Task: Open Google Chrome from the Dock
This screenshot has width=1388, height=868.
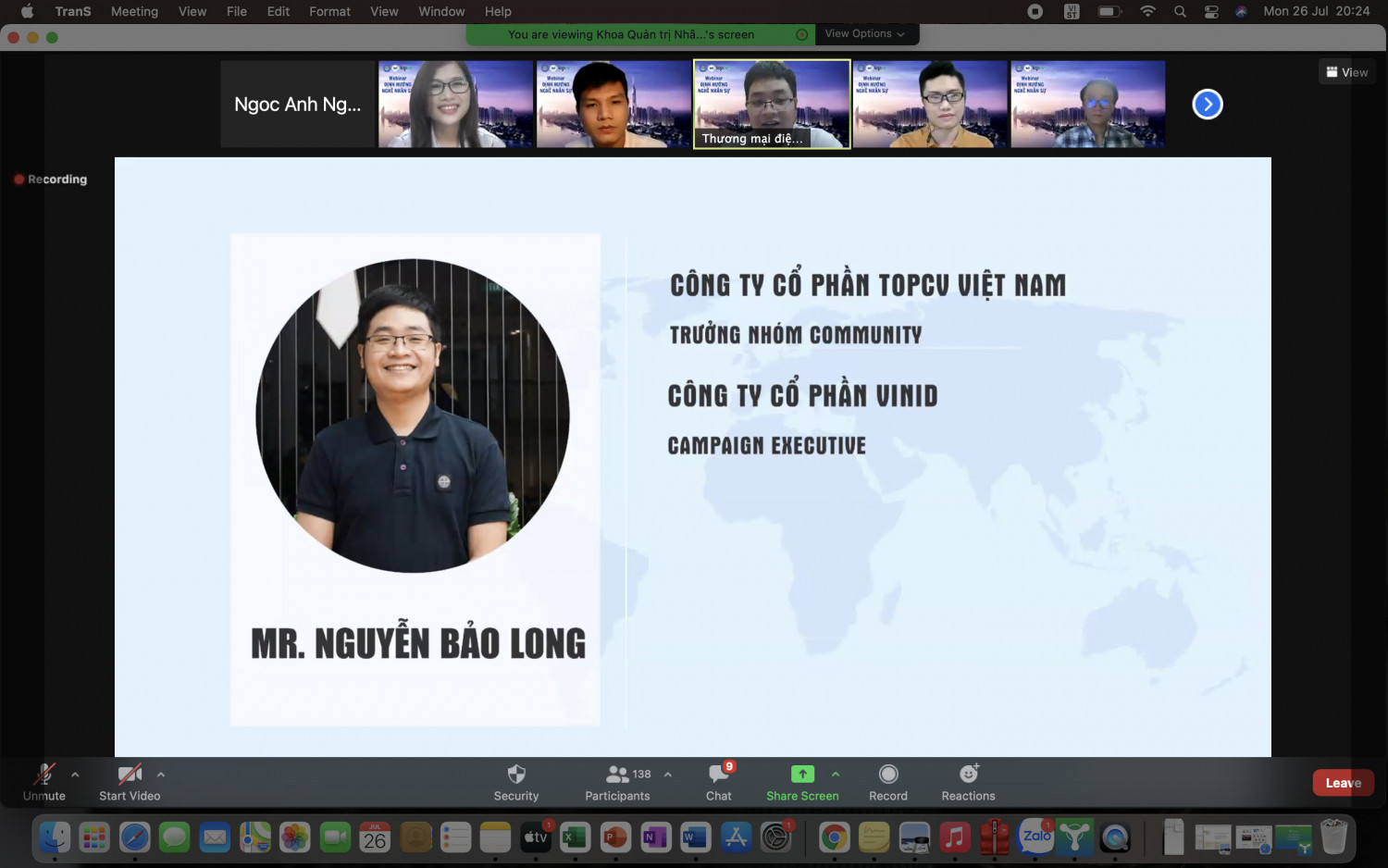Action: (x=834, y=837)
